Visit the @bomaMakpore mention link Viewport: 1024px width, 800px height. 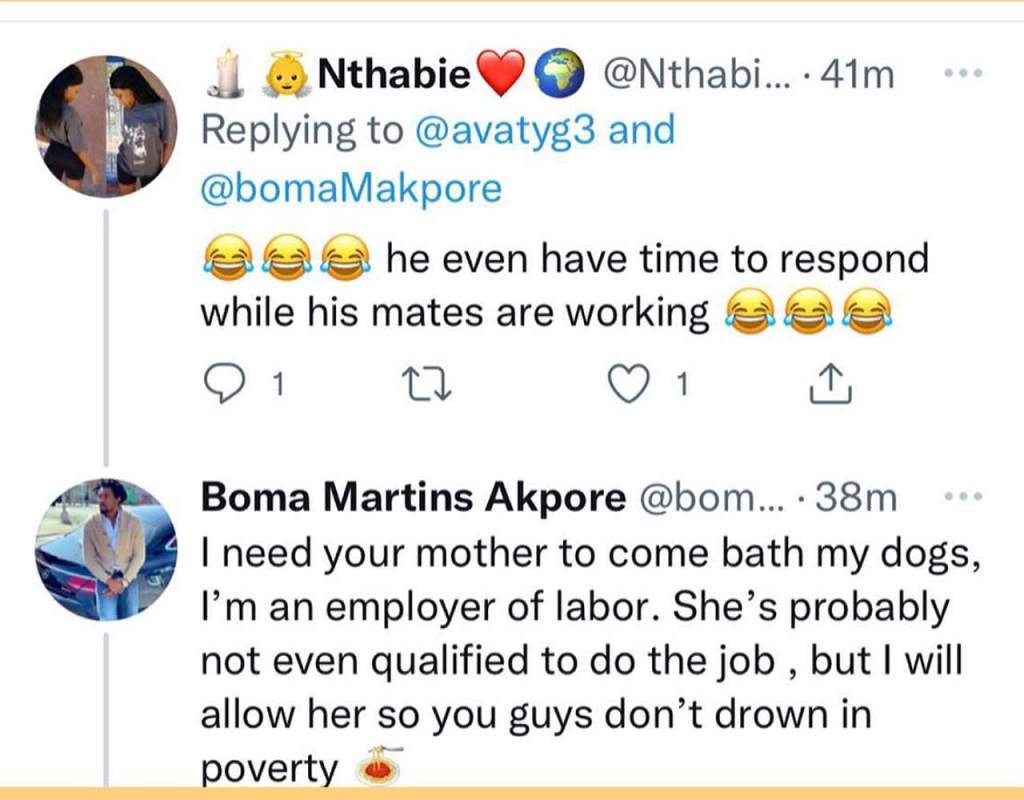click(x=351, y=188)
